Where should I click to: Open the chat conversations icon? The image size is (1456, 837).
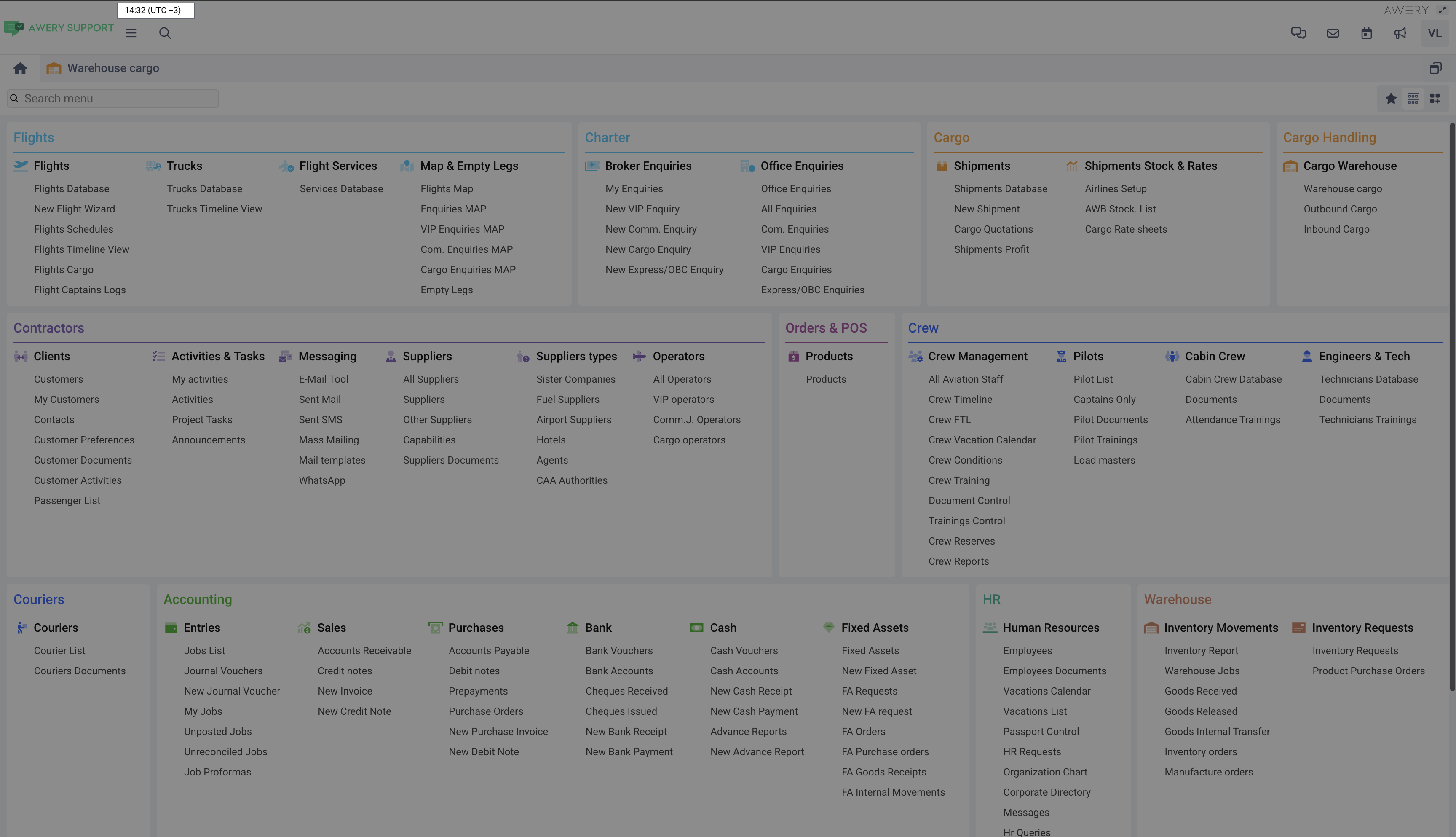1298,33
